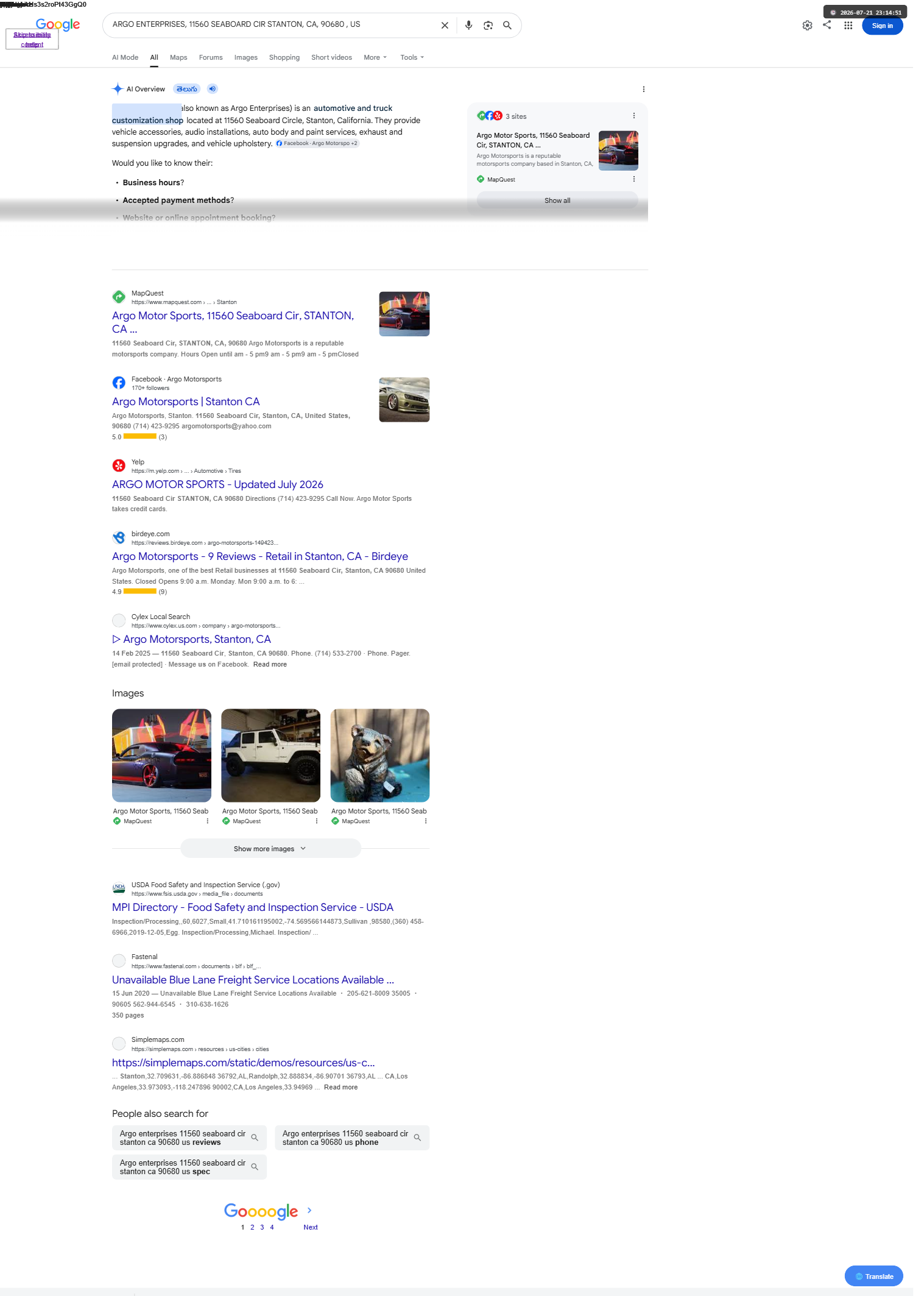The height and width of the screenshot is (1296, 924).
Task: Switch AI Overview language to Telugu
Action: tap(187, 89)
